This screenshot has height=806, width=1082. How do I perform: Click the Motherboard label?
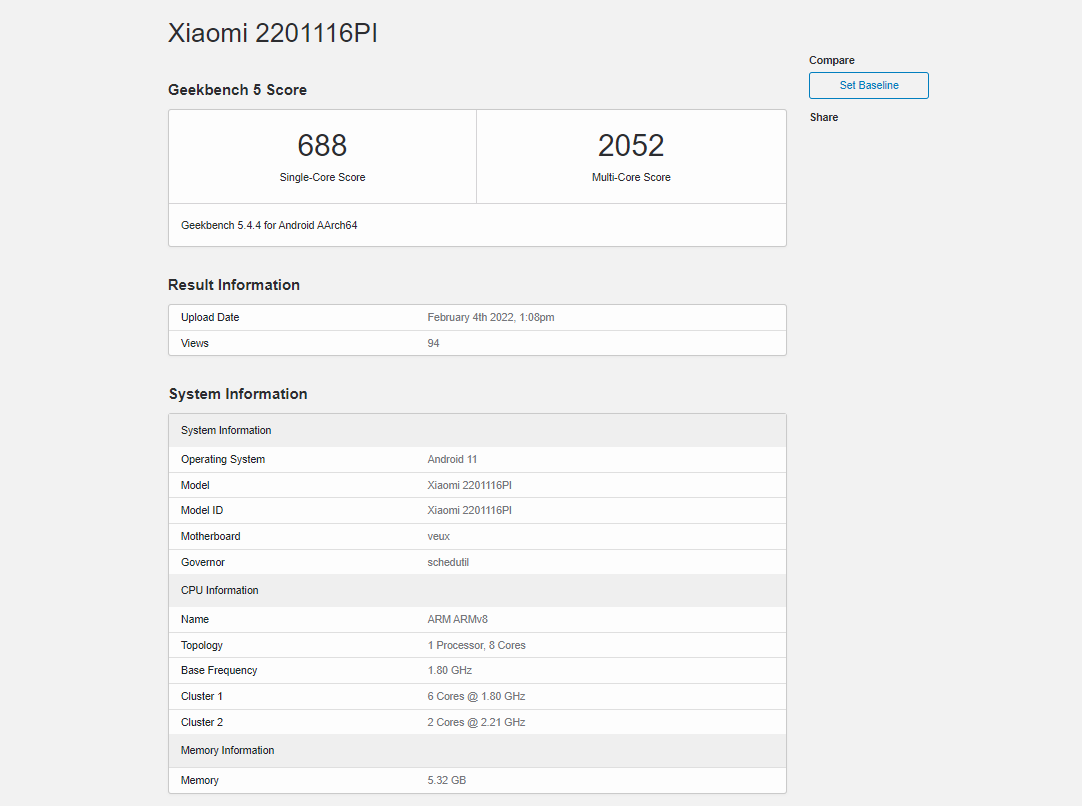pyautogui.click(x=210, y=536)
